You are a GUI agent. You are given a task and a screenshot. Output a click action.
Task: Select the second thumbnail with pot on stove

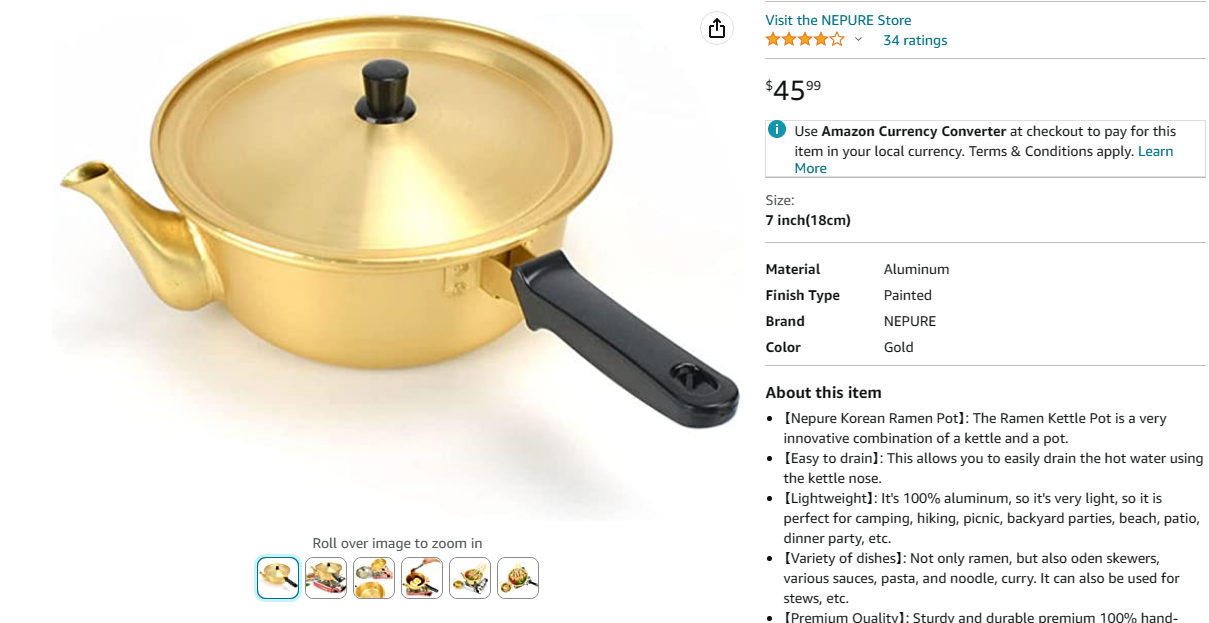(x=326, y=578)
